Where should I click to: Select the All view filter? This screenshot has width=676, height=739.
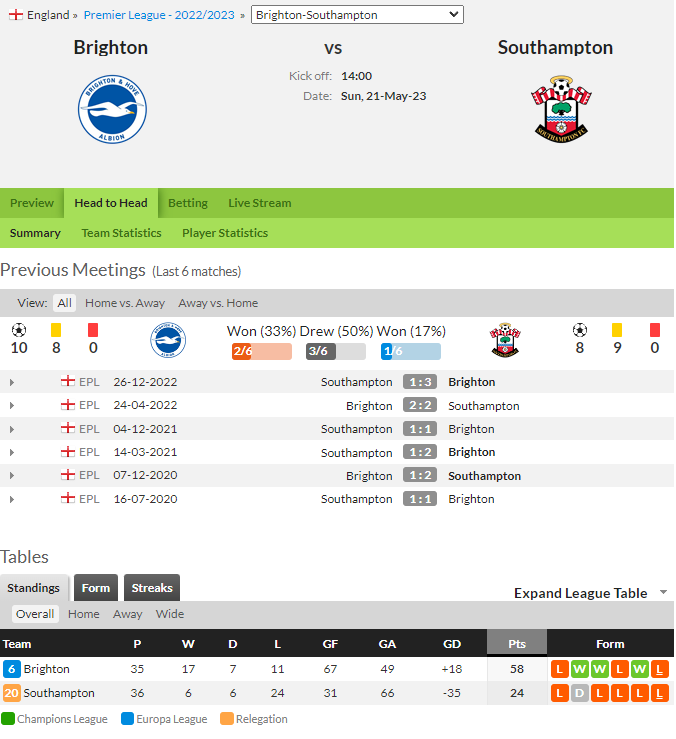[65, 303]
